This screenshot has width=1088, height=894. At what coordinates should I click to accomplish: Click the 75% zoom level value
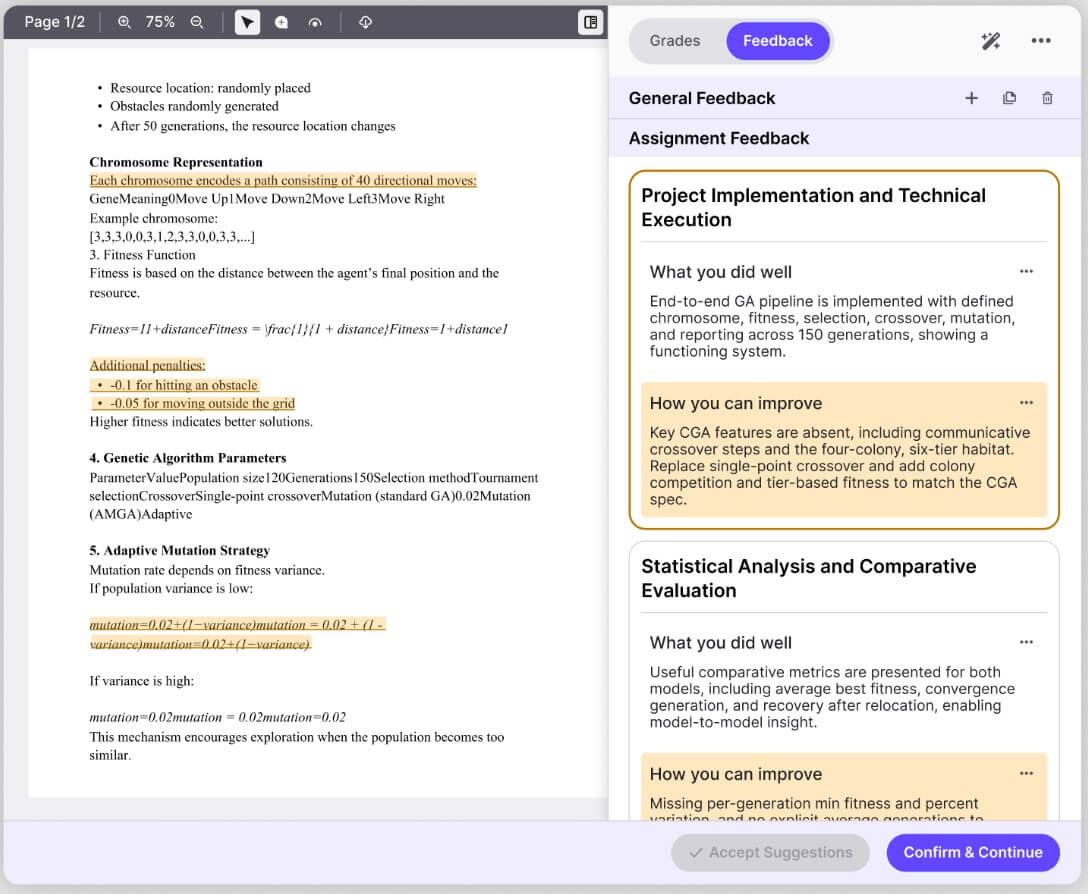tap(160, 22)
